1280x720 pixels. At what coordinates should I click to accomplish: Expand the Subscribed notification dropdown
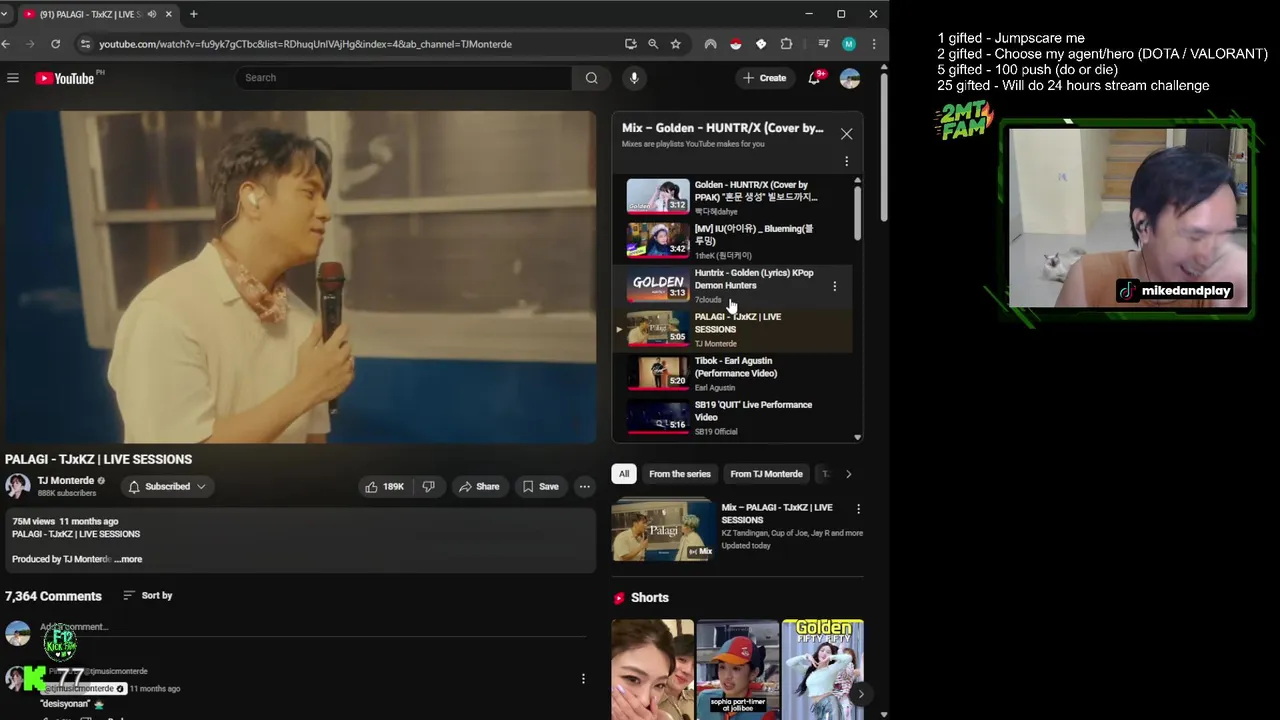click(x=167, y=487)
